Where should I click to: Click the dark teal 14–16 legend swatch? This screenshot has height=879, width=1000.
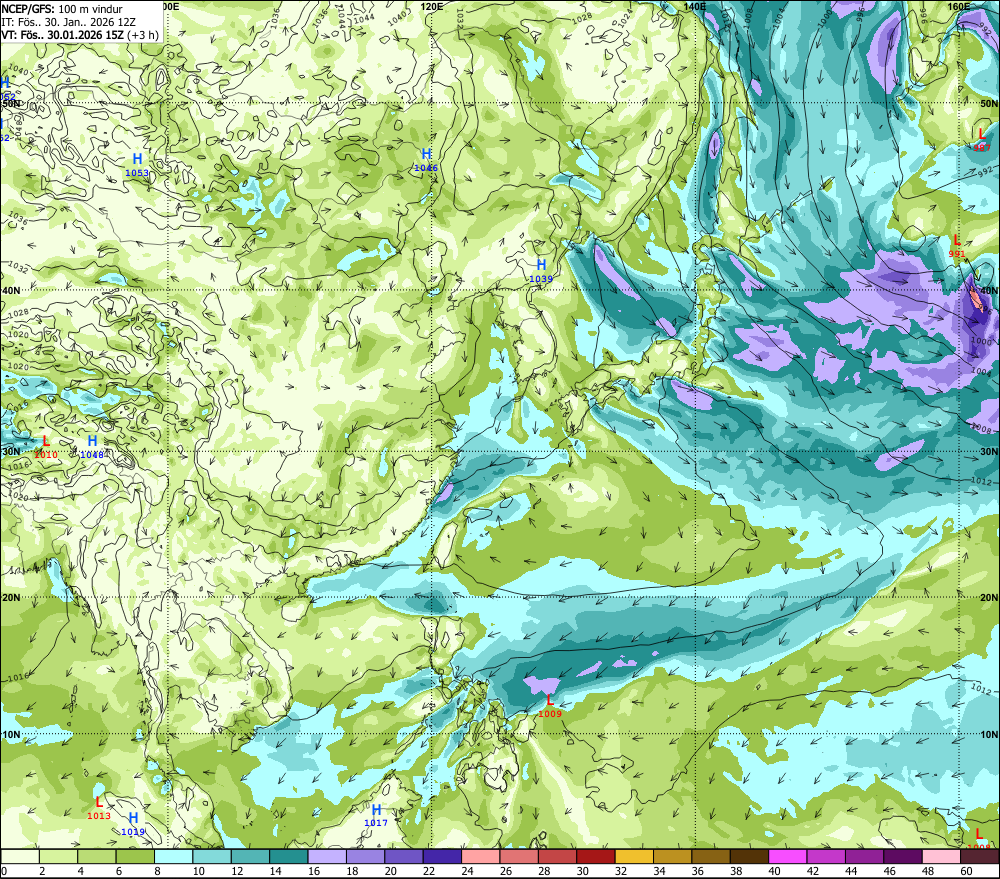tap(289, 856)
